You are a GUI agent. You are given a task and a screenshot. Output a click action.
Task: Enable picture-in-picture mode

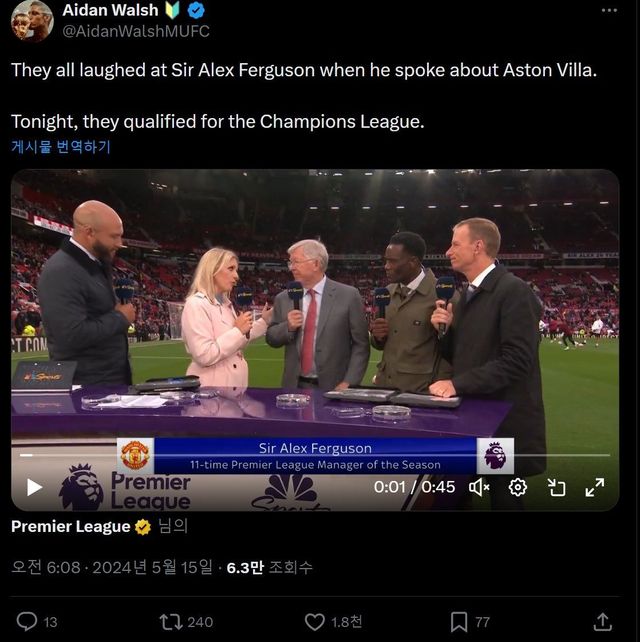(556, 487)
